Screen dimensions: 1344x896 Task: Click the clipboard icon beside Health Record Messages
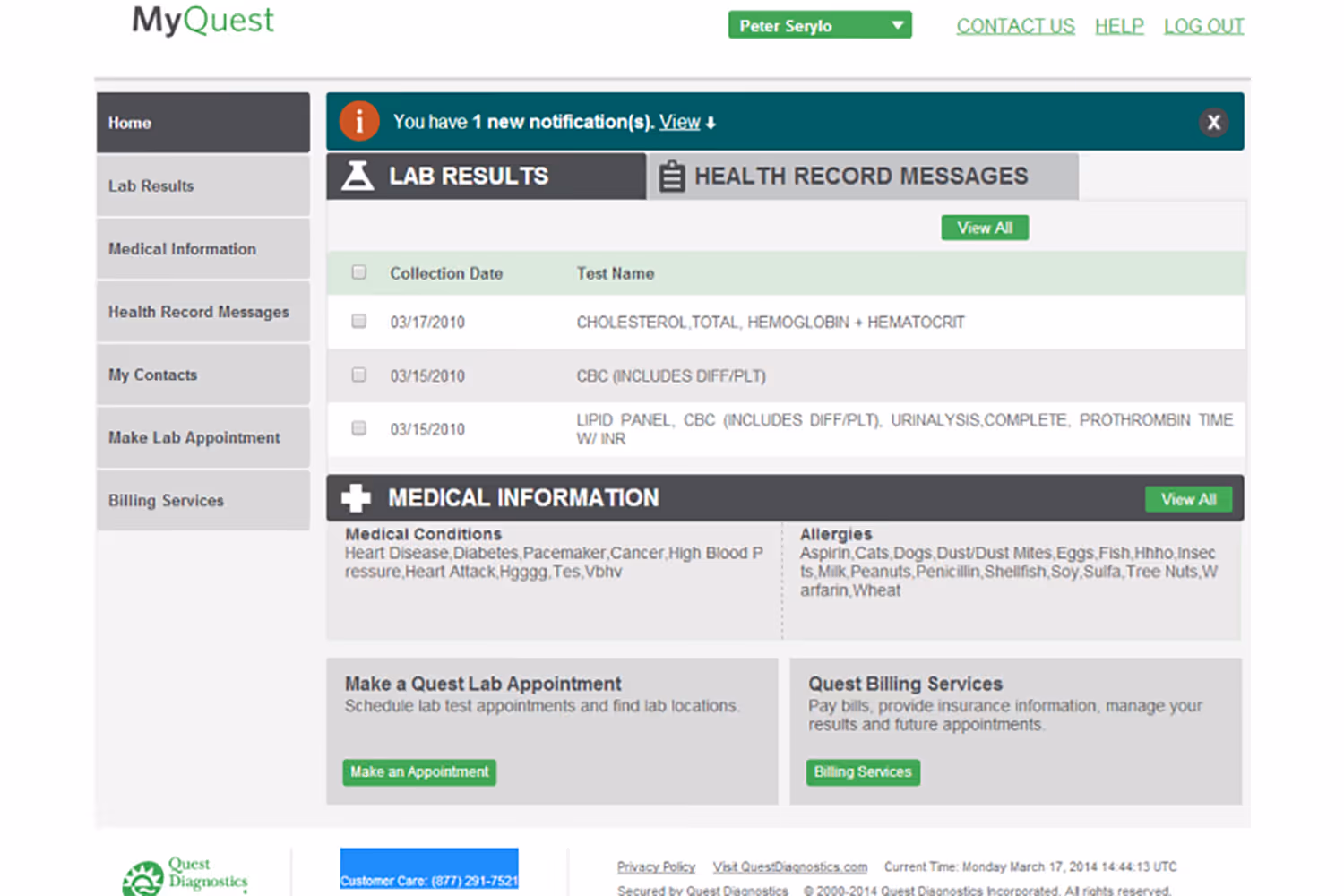point(672,177)
